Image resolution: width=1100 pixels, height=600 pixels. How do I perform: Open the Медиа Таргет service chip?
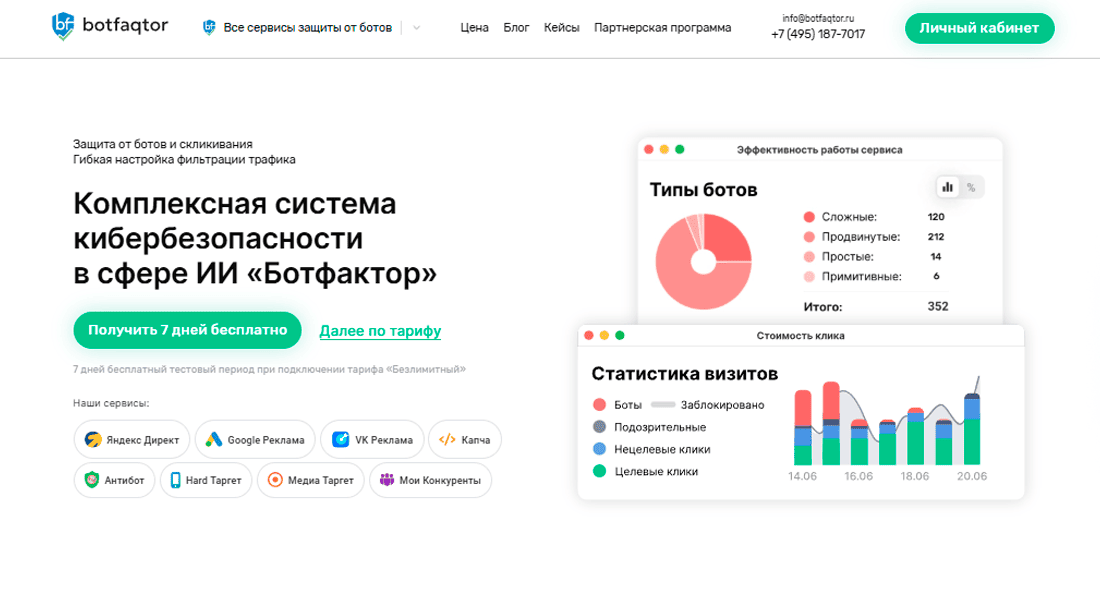tap(311, 481)
